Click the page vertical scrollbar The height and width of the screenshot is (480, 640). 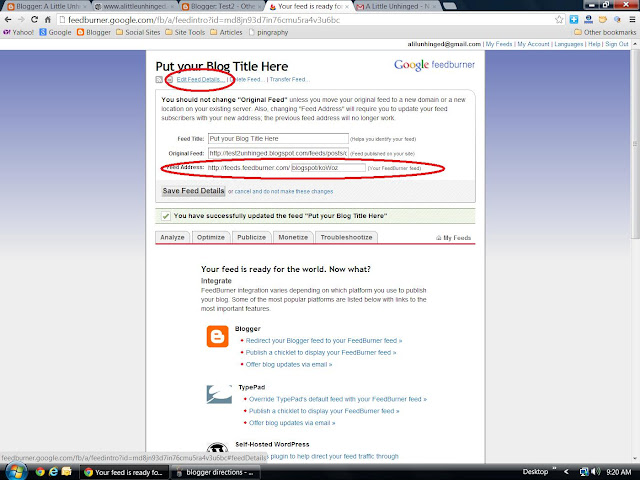[636, 143]
